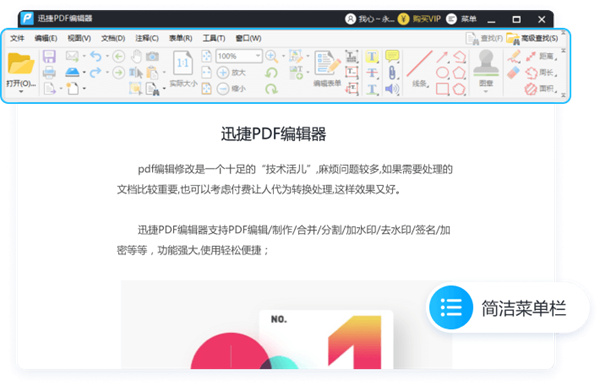Go to next view with right arrow circle
Screen dimensions: 600x386
pyautogui.click(x=119, y=72)
